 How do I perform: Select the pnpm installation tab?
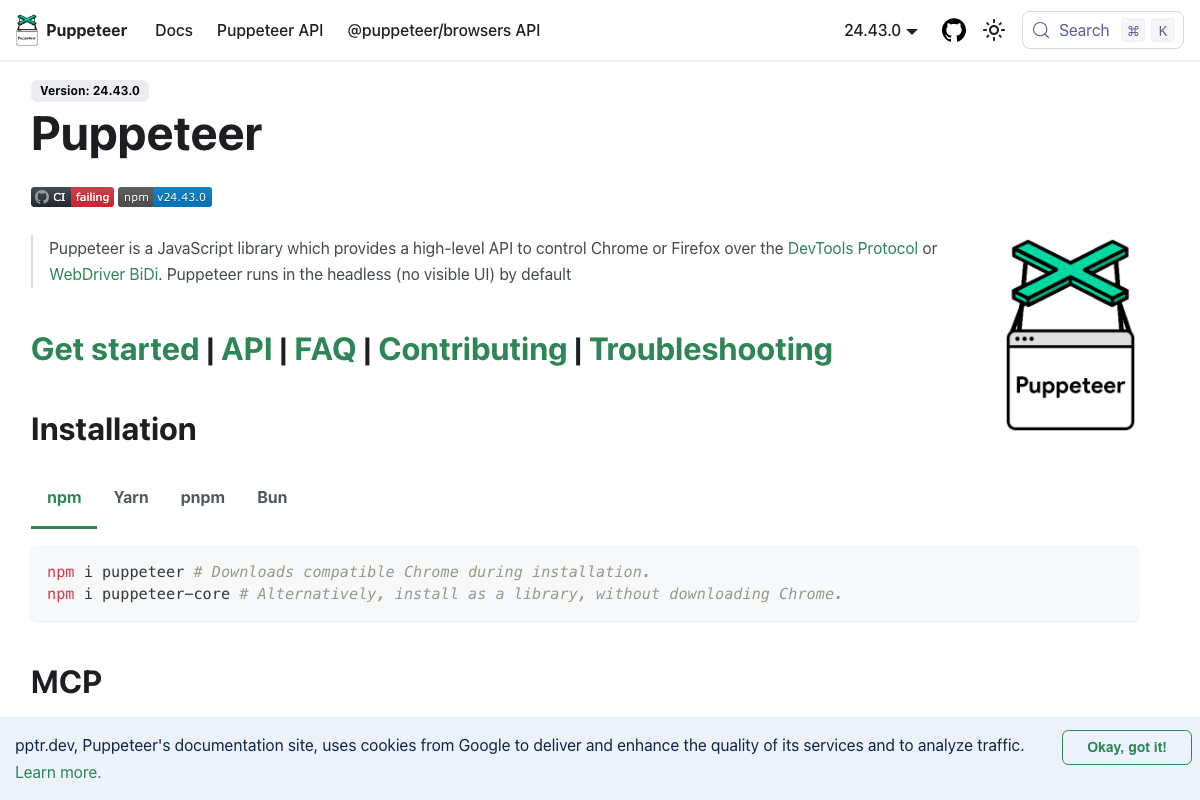pyautogui.click(x=203, y=497)
